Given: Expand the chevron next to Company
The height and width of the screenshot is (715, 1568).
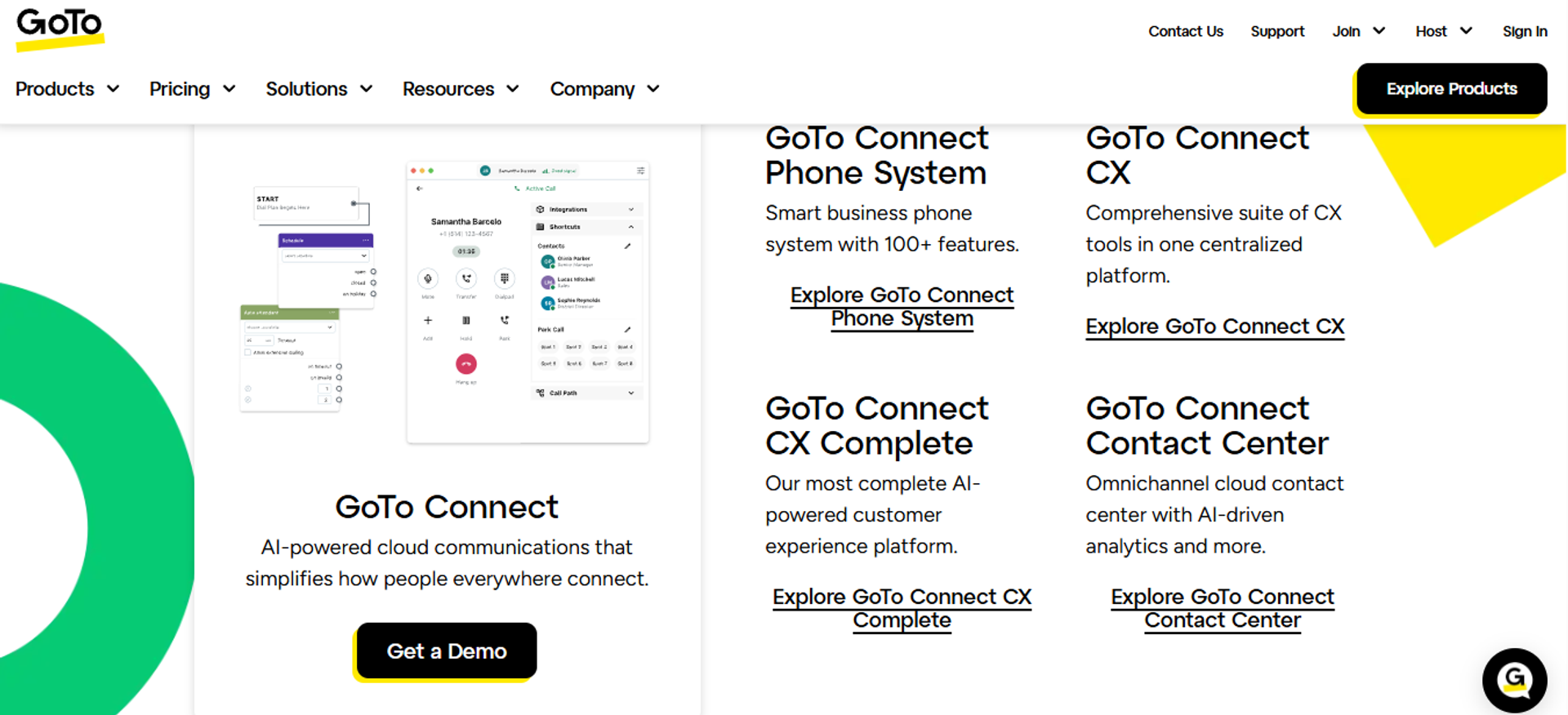Looking at the screenshot, I should (x=653, y=88).
